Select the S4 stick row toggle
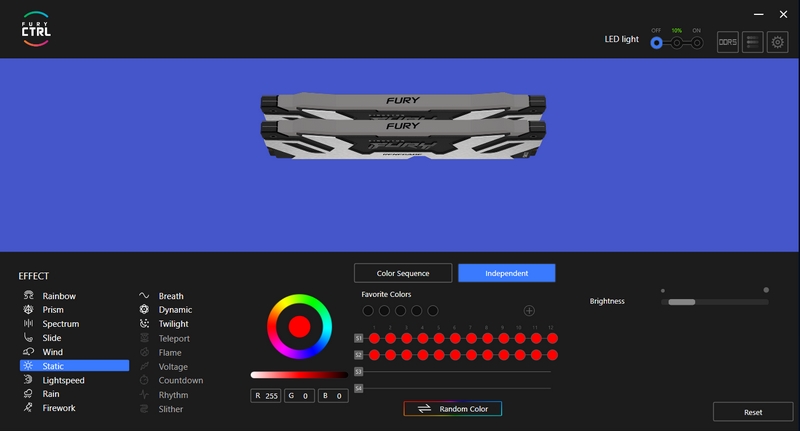 (359, 388)
